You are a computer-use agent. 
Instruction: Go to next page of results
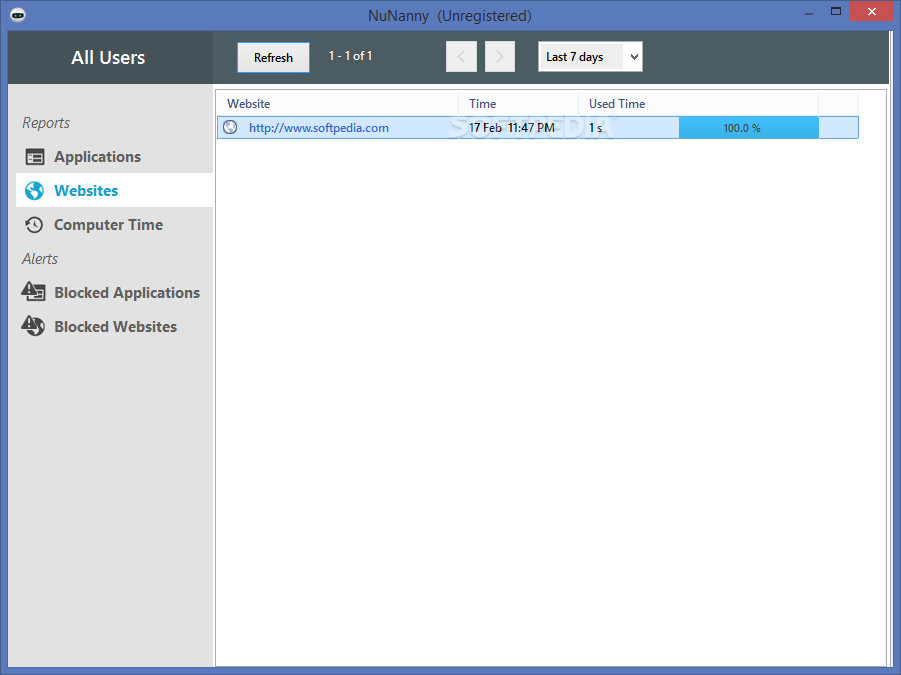[x=499, y=56]
